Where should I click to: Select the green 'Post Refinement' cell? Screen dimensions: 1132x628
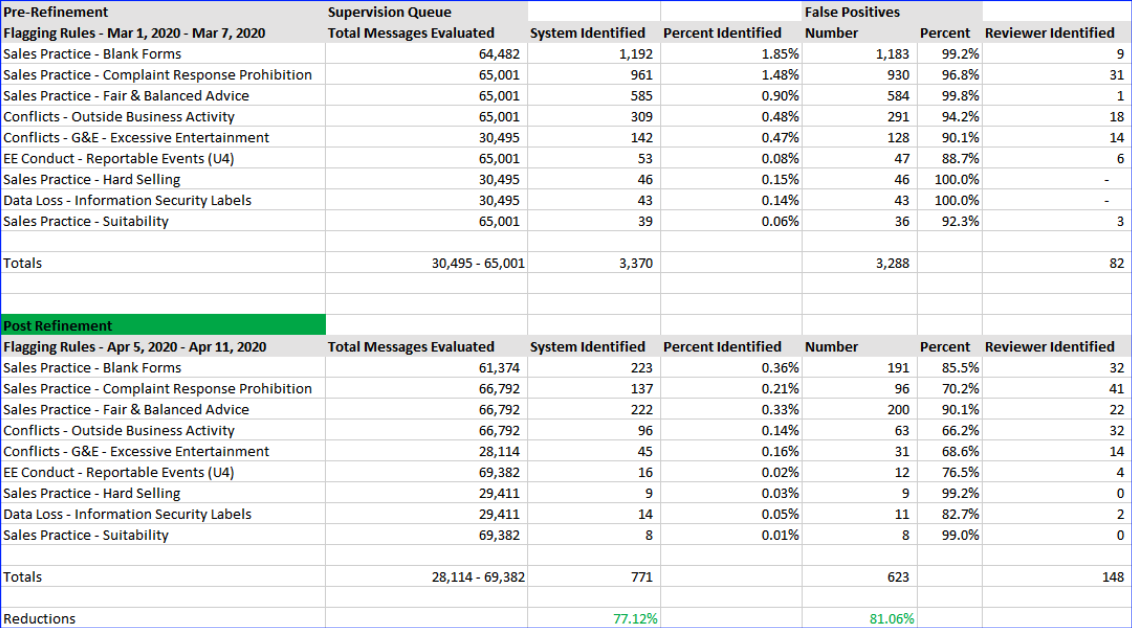[x=163, y=326]
